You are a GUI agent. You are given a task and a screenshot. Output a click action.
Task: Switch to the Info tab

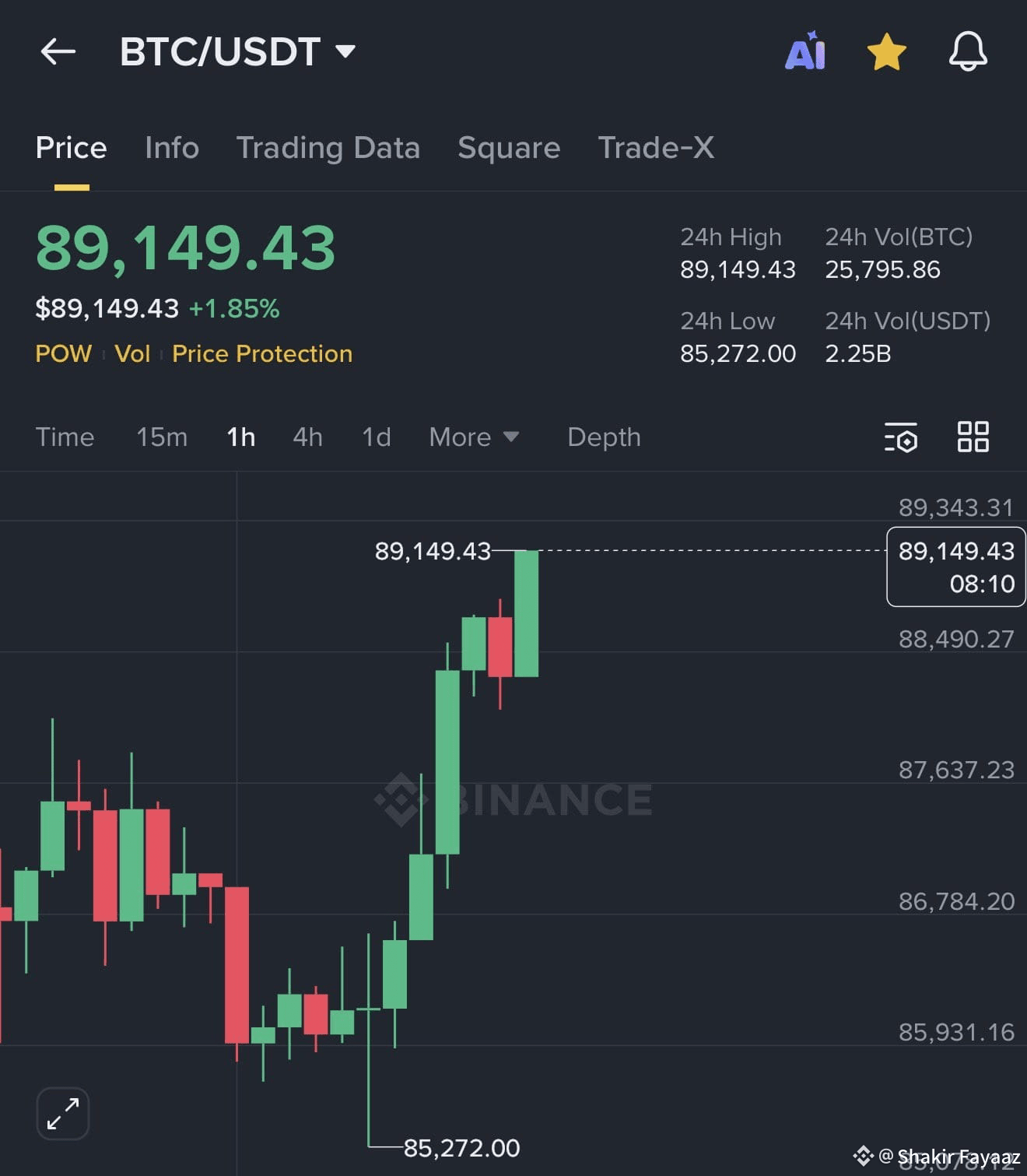[172, 148]
